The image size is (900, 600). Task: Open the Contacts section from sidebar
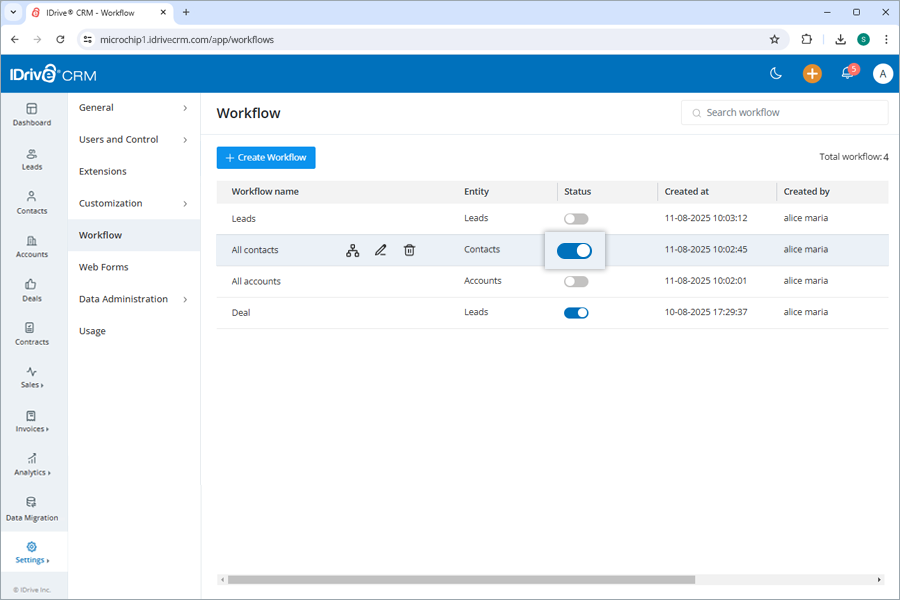32,203
